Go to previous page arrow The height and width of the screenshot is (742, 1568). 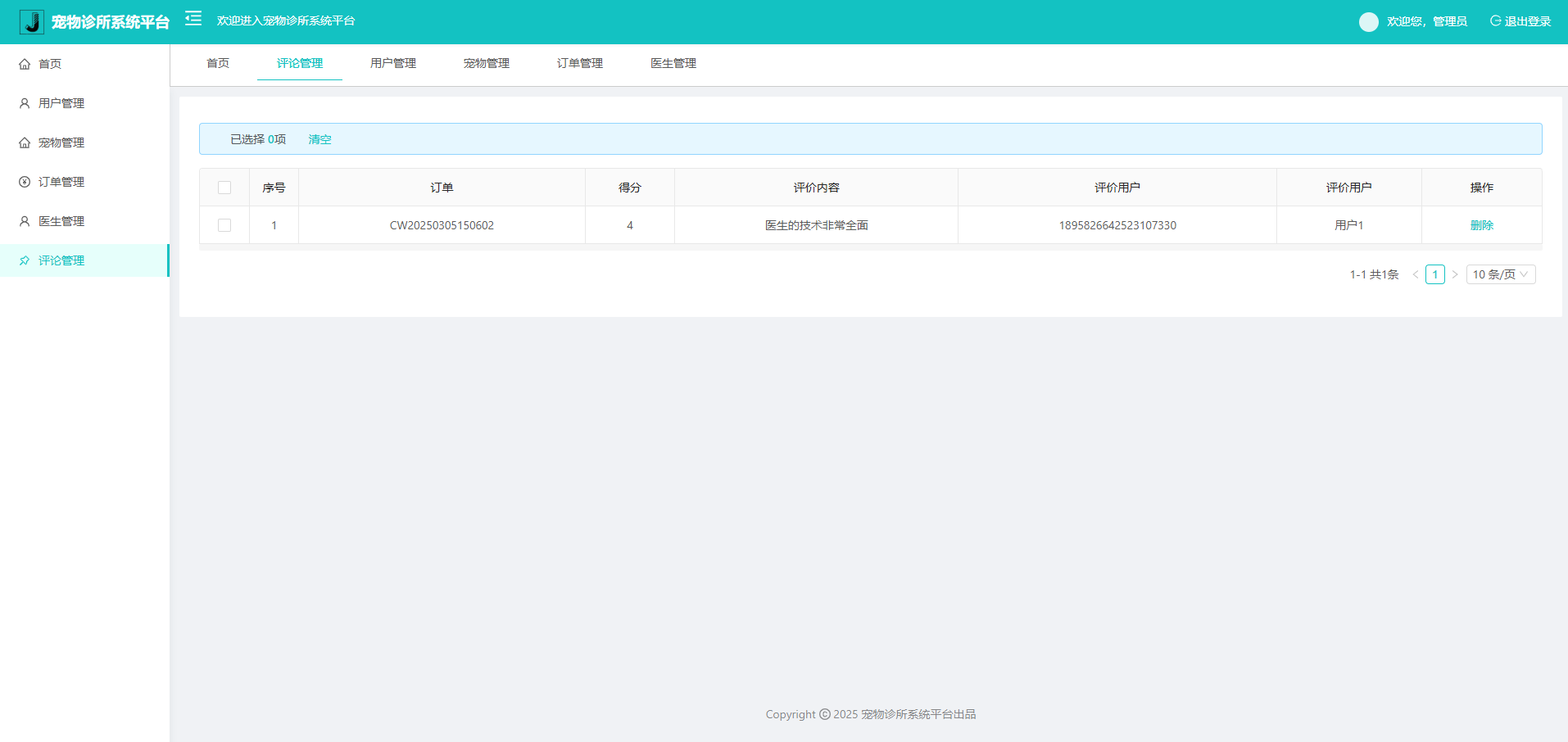click(x=1416, y=274)
